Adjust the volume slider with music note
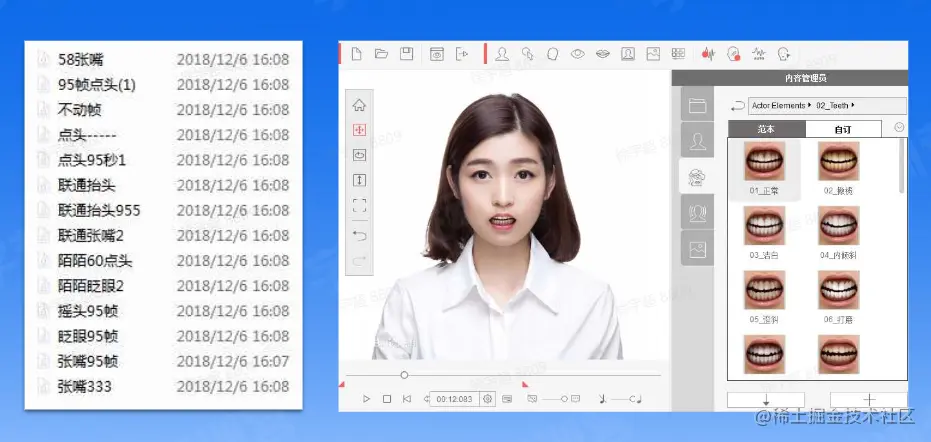This screenshot has width=931, height=442. point(632,399)
